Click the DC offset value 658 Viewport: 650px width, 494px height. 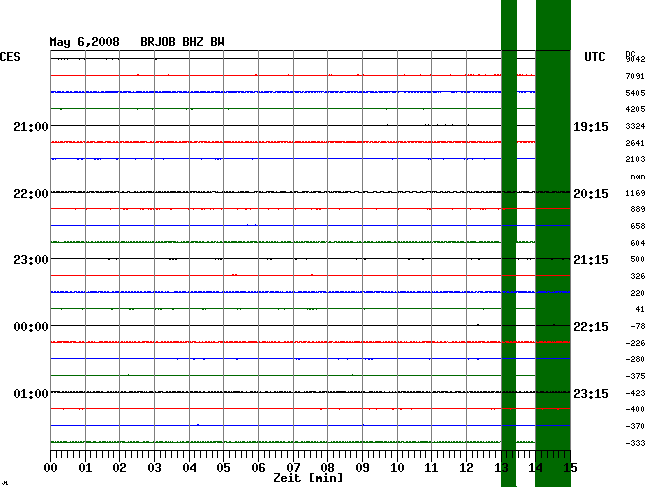[638, 226]
